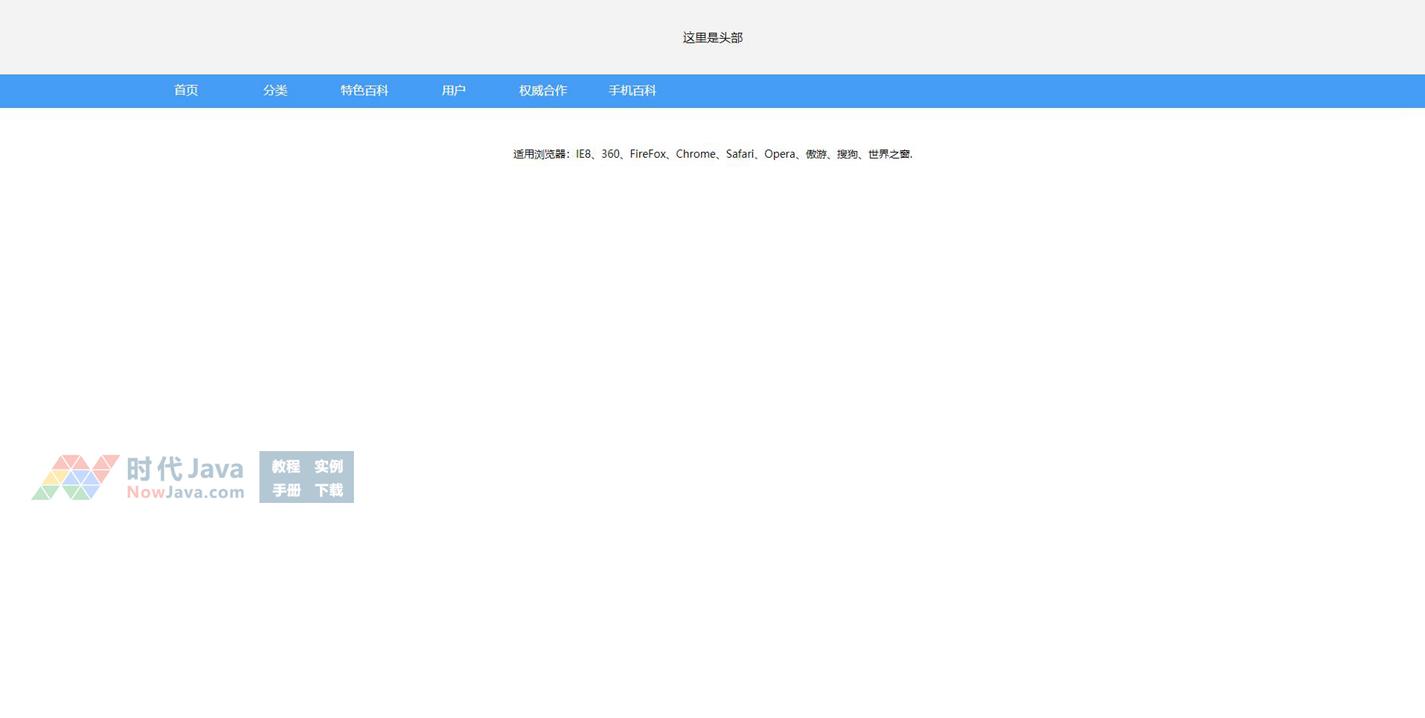
Task: Click the 手机百科 navigation link
Action: (632, 91)
